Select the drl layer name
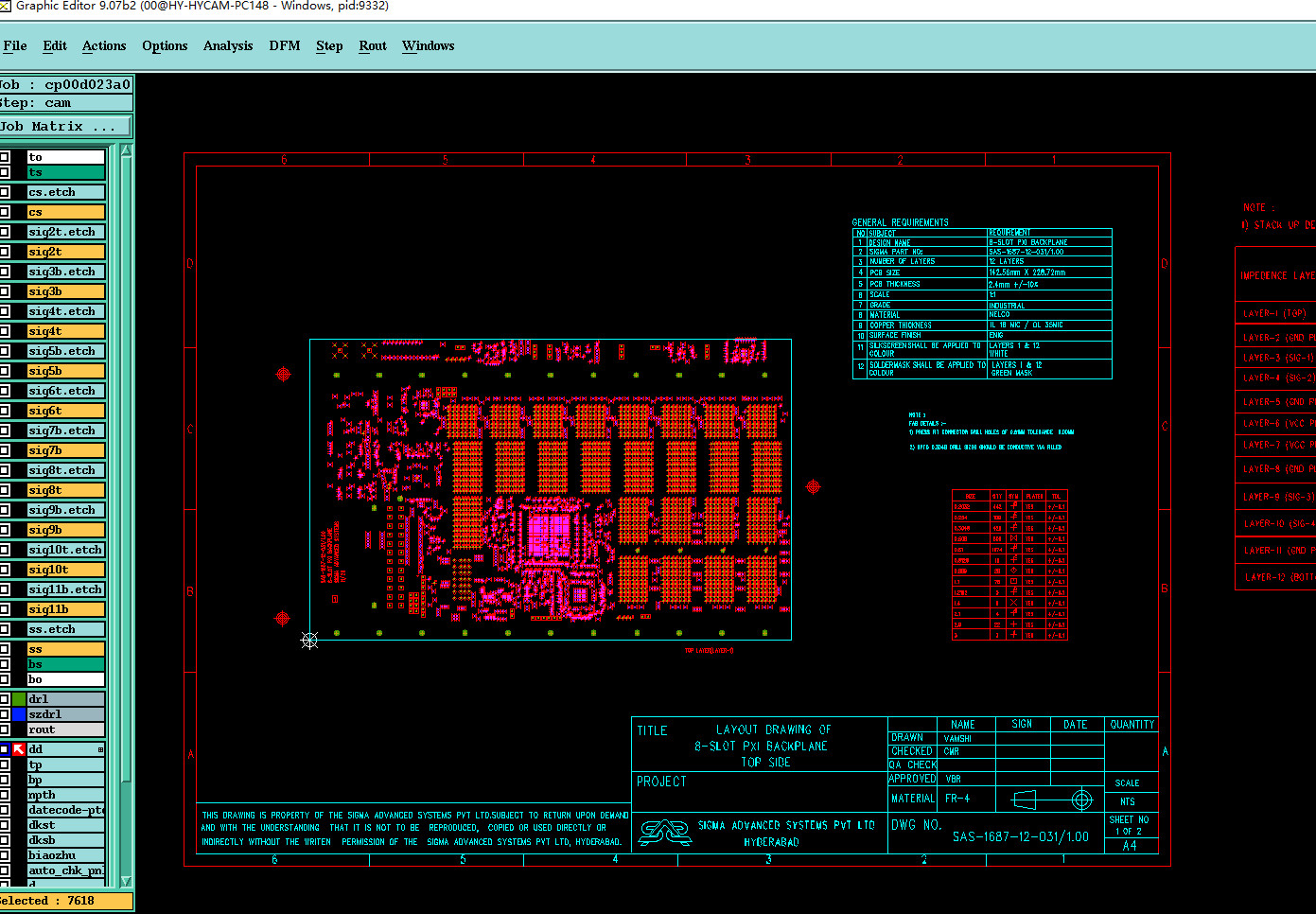 [66, 699]
